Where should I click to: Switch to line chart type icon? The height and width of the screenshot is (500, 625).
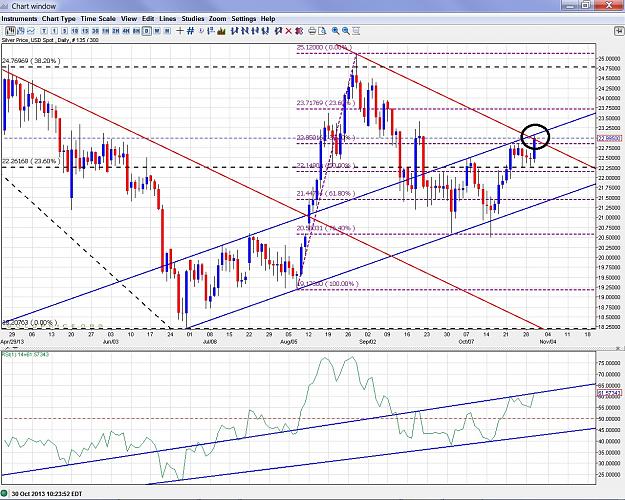point(31,31)
